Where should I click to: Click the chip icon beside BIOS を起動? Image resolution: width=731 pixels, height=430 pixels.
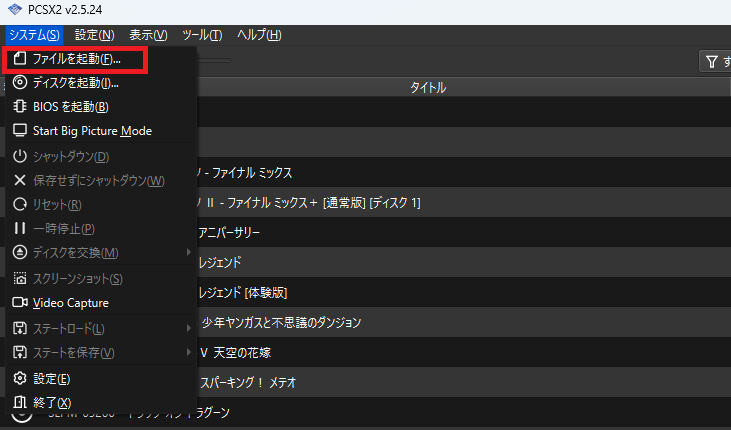coord(20,106)
